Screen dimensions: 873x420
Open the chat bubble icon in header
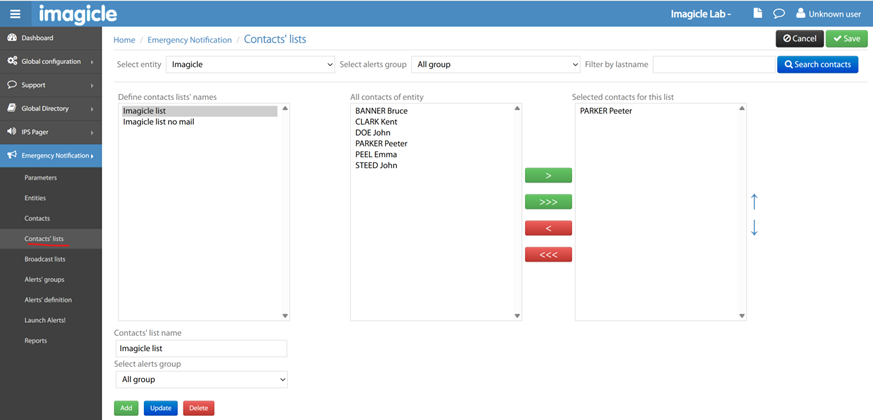[779, 14]
